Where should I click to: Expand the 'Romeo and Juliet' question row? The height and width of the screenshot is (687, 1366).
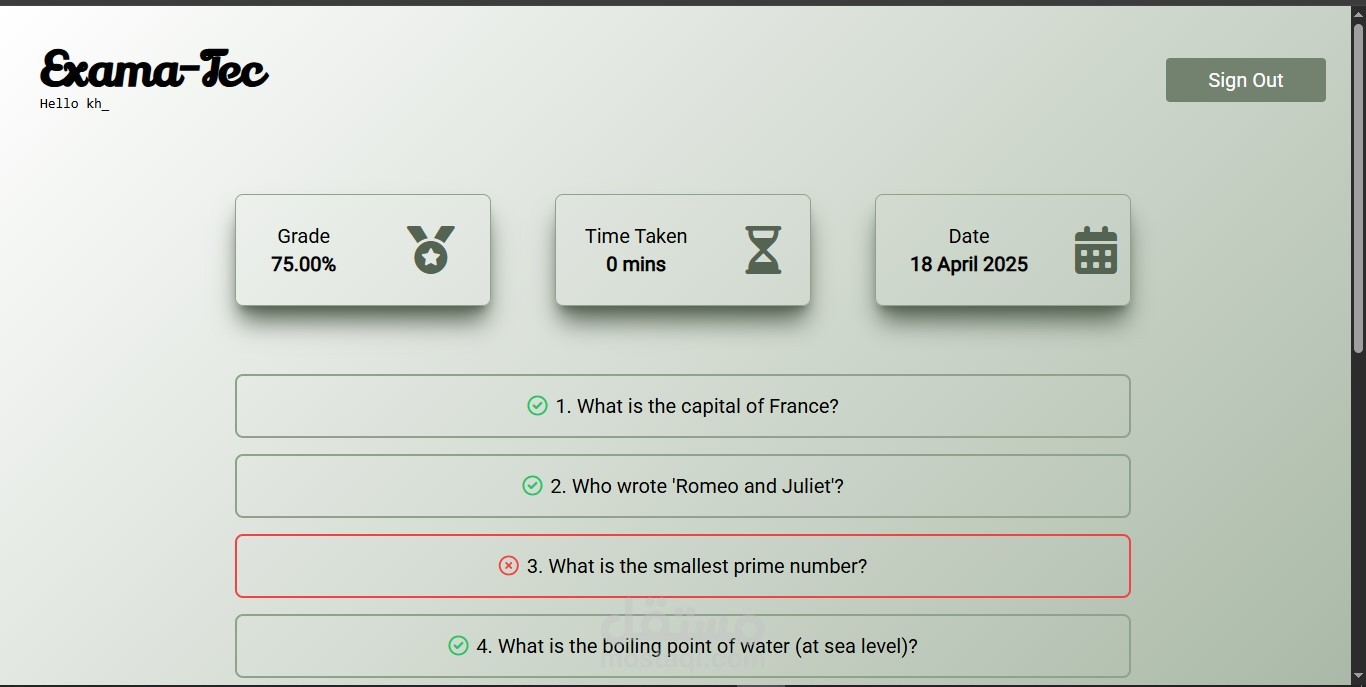(683, 486)
